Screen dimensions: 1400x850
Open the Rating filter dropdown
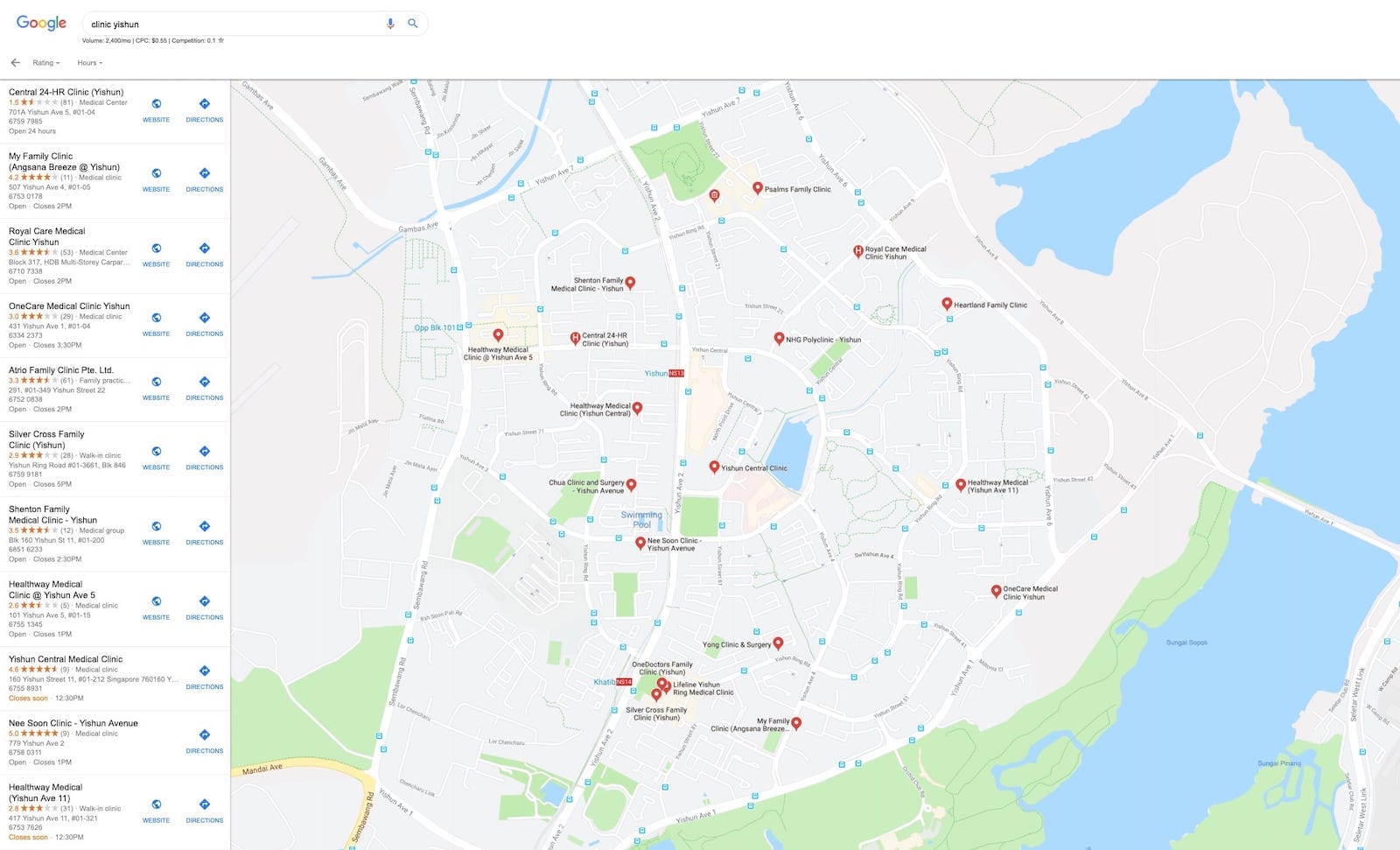point(46,63)
